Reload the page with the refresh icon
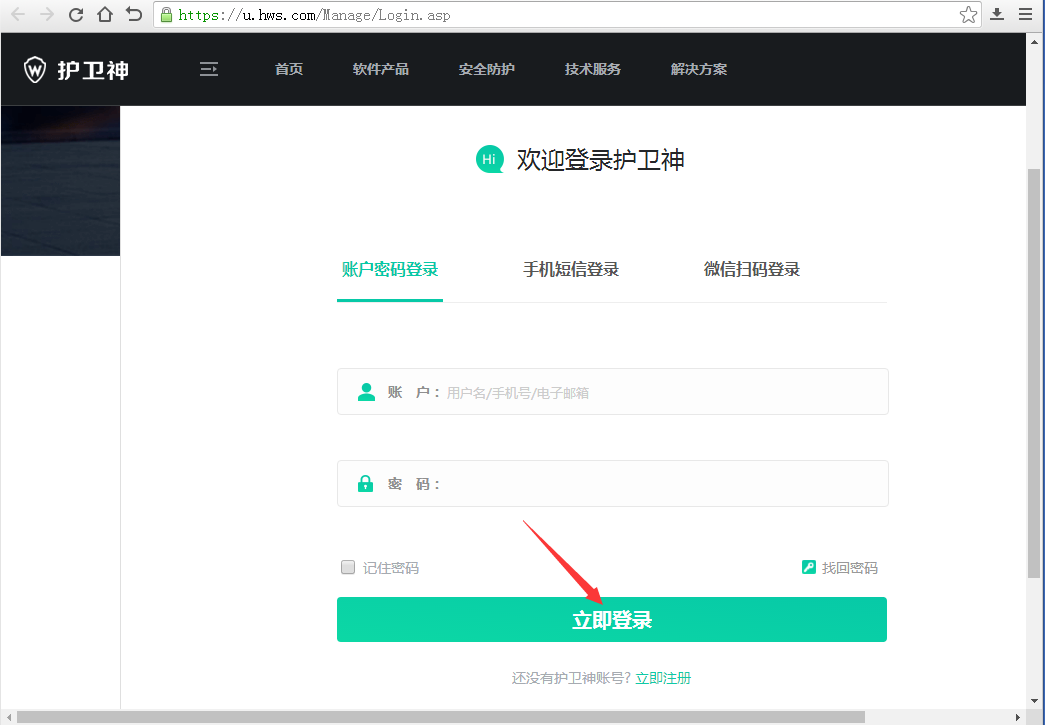The image size is (1045, 725). pyautogui.click(x=75, y=15)
